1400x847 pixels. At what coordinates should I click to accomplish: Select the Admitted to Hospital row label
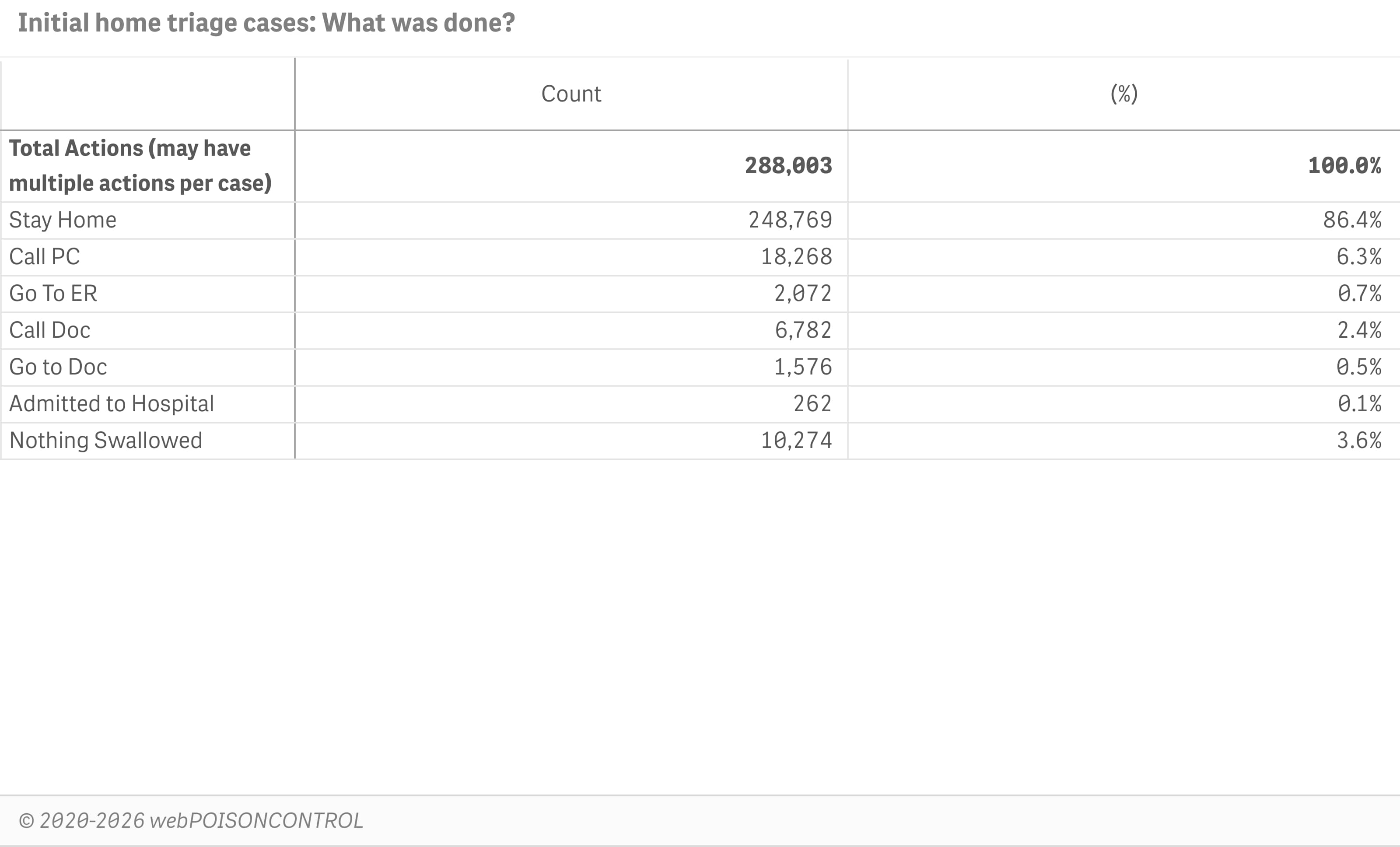[x=112, y=404]
